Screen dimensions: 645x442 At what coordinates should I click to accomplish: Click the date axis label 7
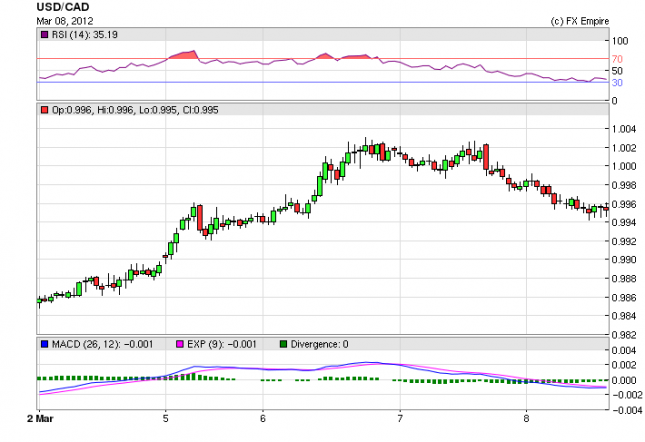point(400,419)
